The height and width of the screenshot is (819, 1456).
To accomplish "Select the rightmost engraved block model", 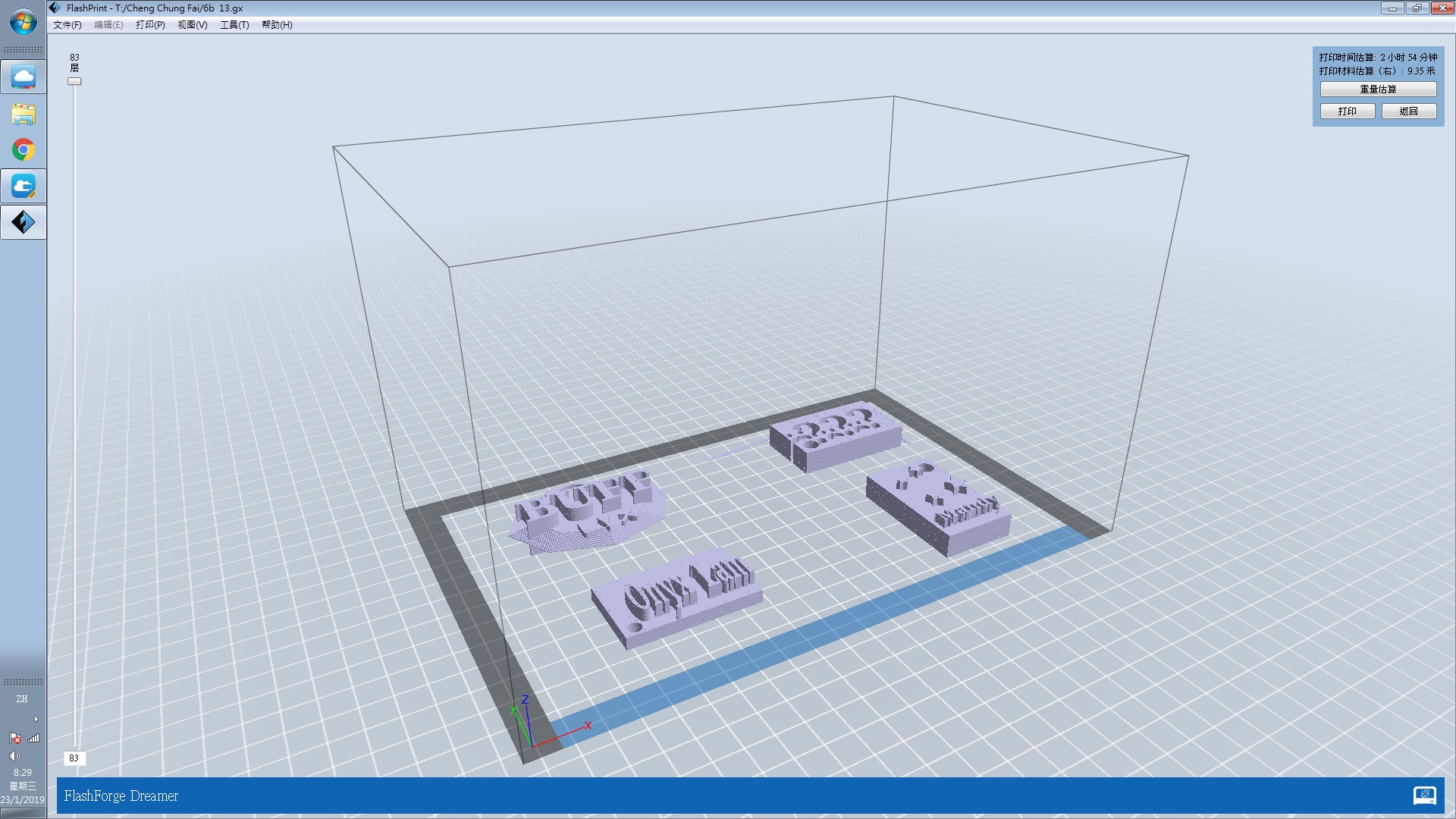I will [939, 508].
